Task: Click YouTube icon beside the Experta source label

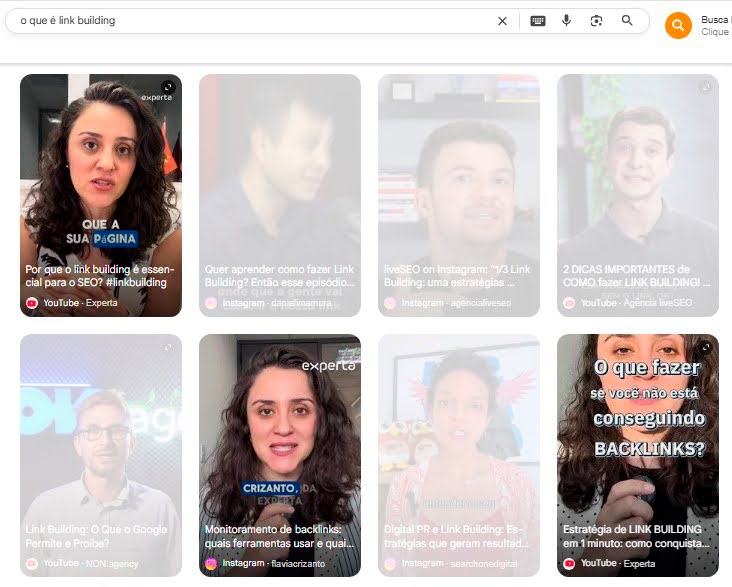Action: tap(32, 302)
